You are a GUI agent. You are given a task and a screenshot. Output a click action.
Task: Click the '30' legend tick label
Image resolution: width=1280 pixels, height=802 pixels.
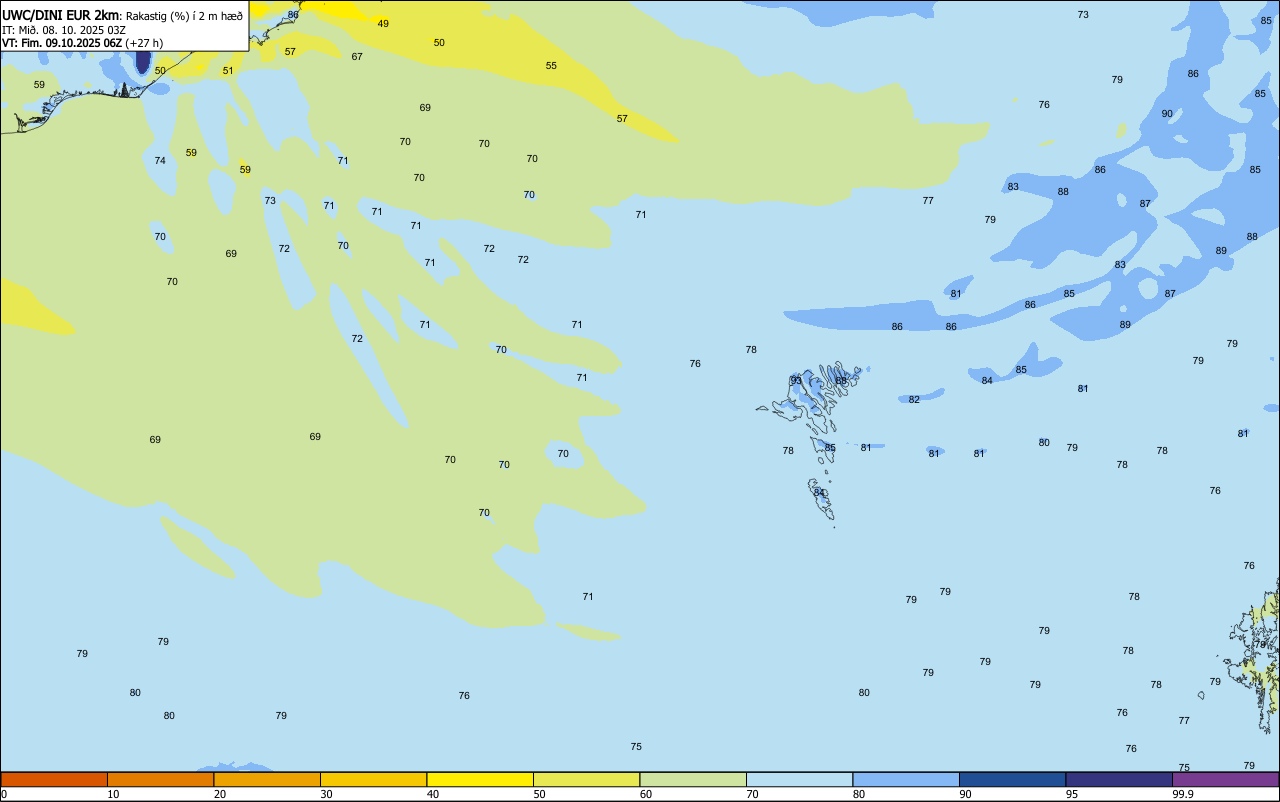click(x=327, y=794)
